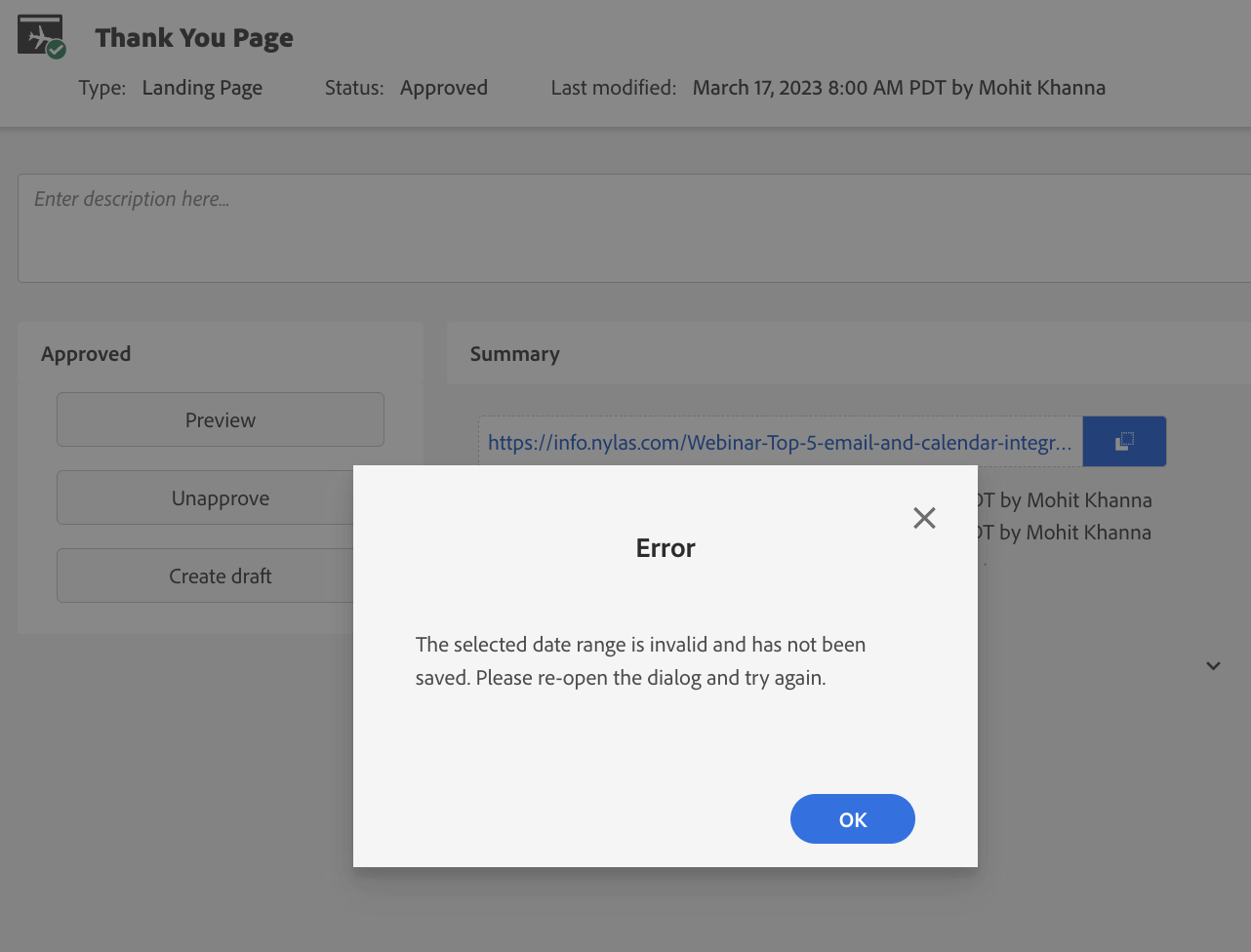Click the invalid date range error message text

(640, 660)
